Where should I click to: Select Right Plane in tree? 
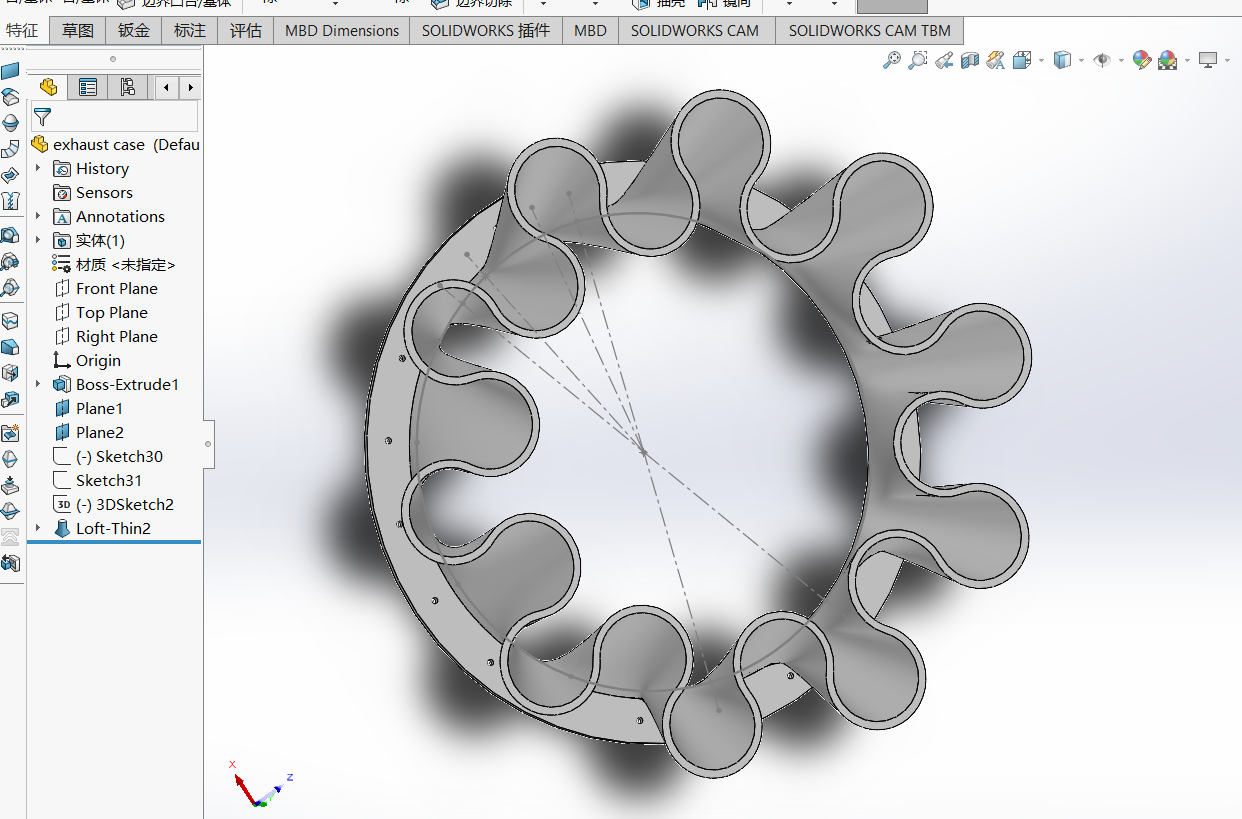pos(105,336)
